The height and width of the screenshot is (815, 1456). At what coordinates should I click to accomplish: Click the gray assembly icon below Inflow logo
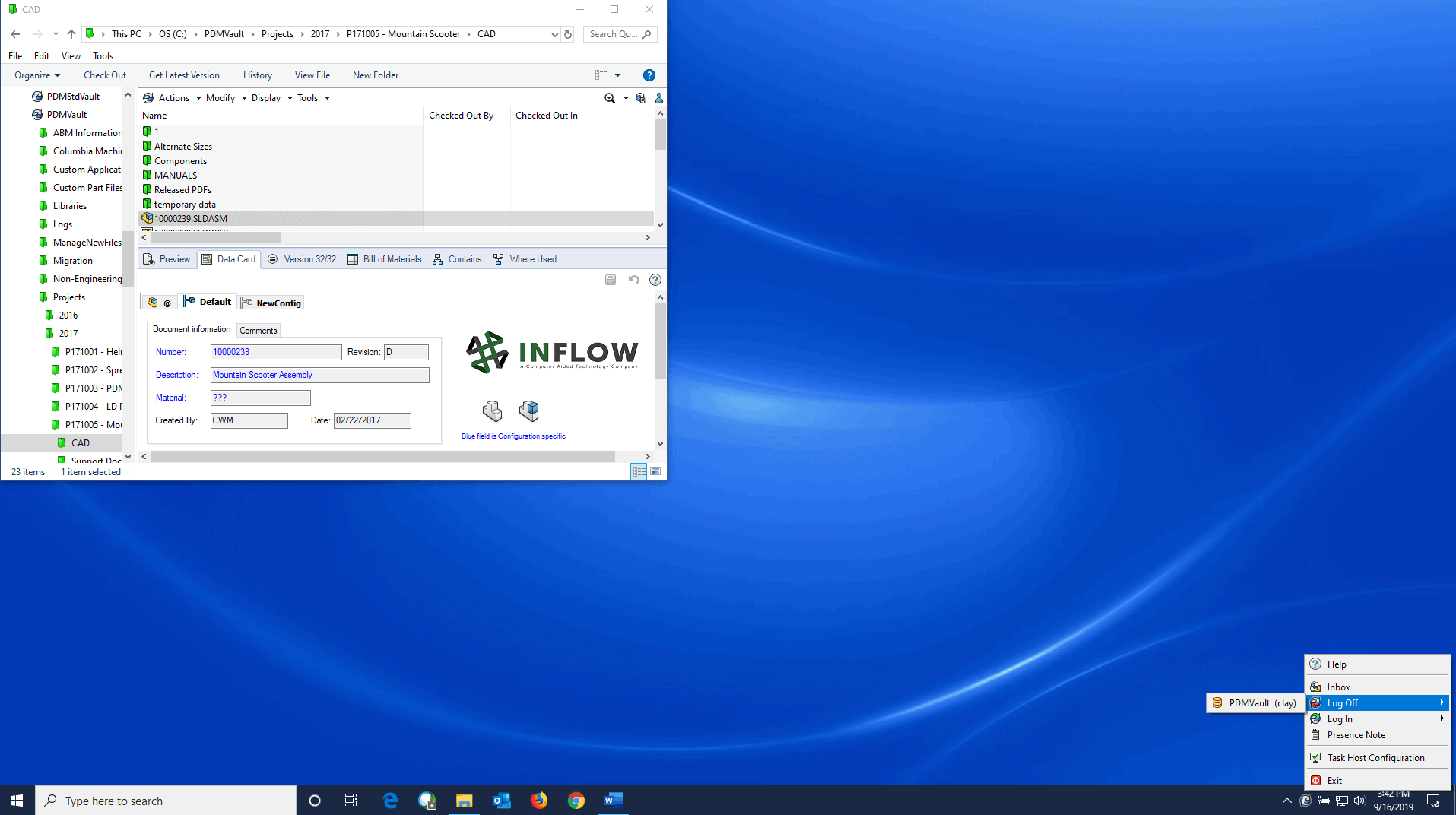[492, 411]
